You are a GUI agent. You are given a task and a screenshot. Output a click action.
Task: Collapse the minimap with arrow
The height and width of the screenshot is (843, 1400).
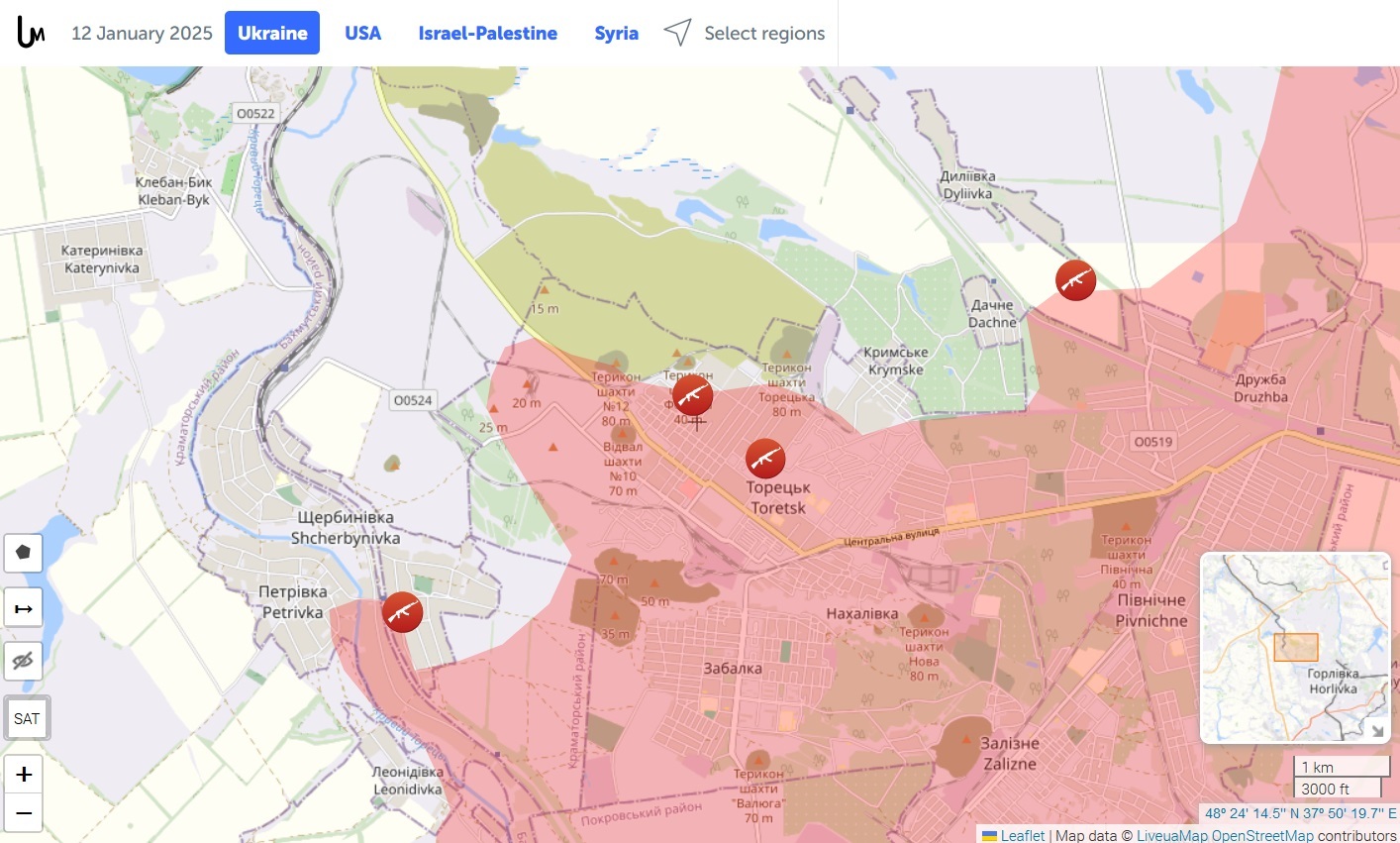pos(1376,730)
